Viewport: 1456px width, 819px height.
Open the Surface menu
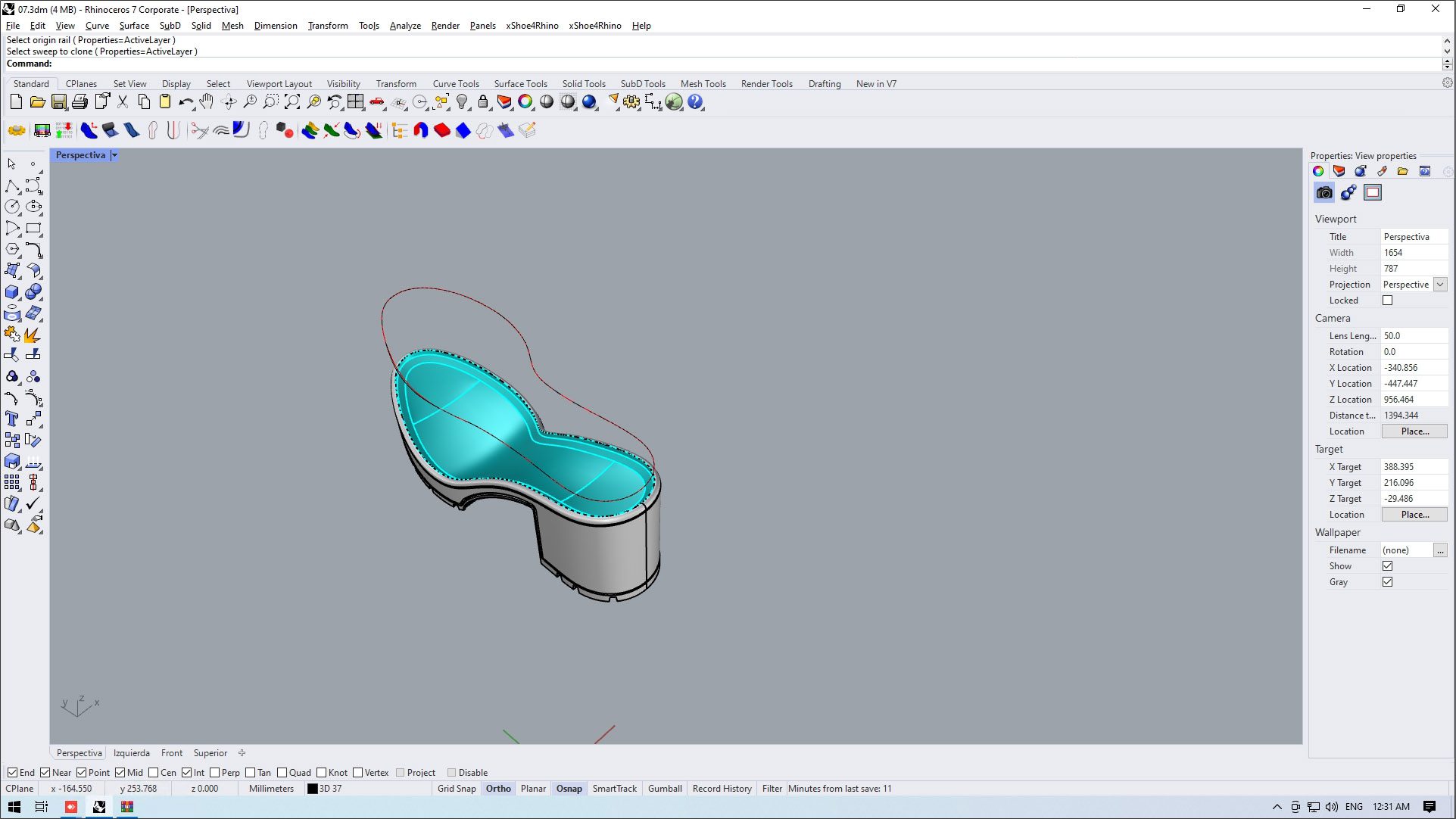[x=133, y=25]
